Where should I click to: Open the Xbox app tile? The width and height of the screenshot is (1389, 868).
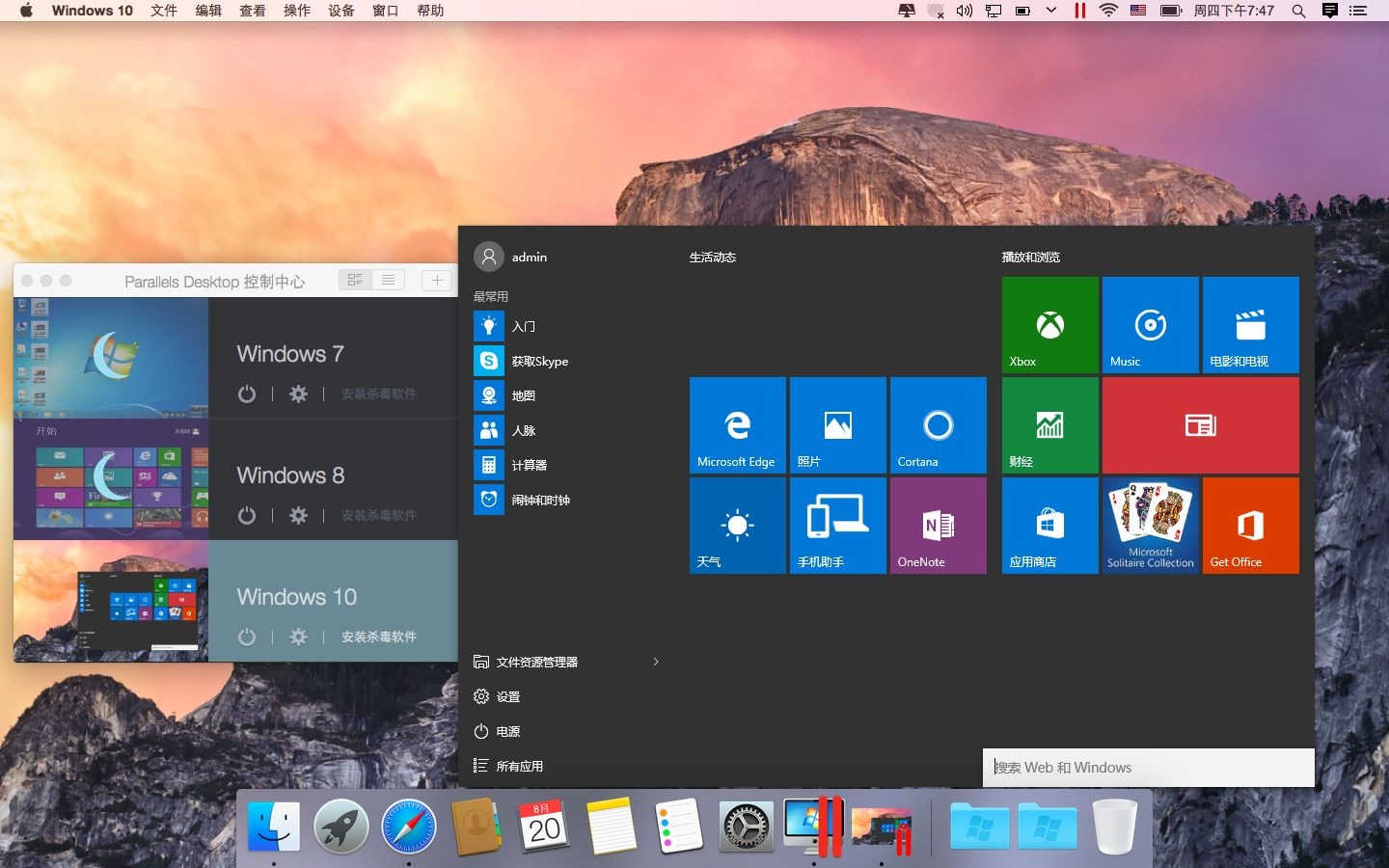click(1049, 325)
